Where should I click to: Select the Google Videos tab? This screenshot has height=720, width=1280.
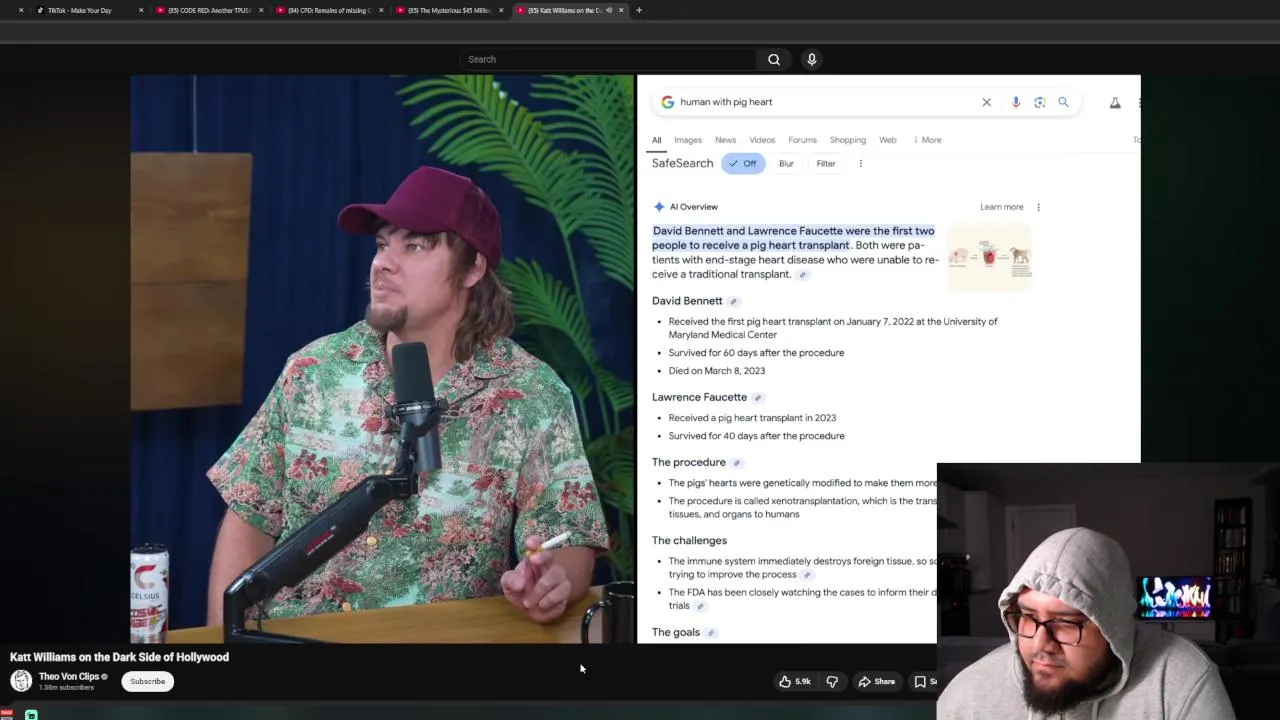(x=762, y=140)
